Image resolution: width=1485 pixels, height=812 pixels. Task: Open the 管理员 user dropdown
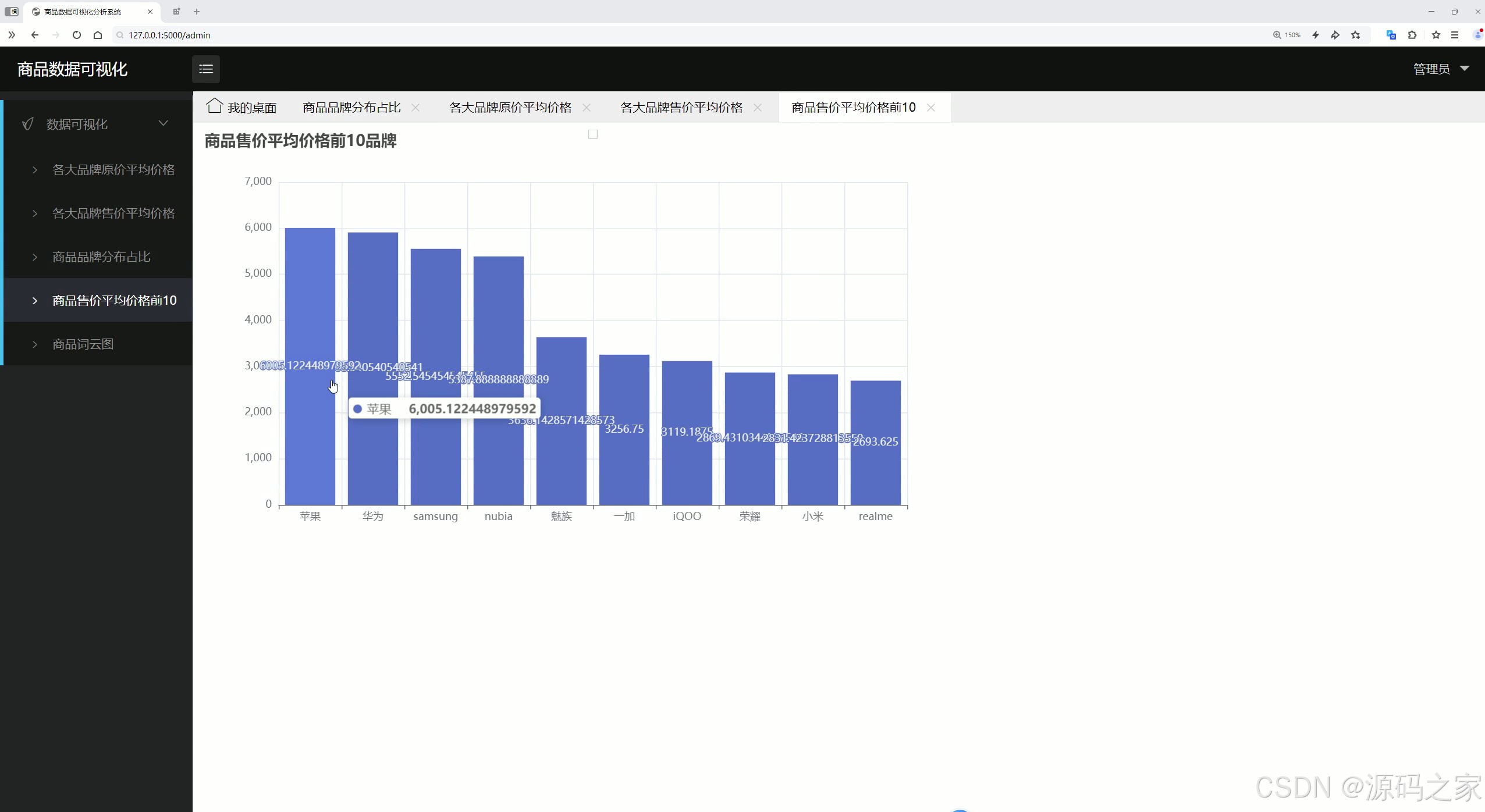1440,69
